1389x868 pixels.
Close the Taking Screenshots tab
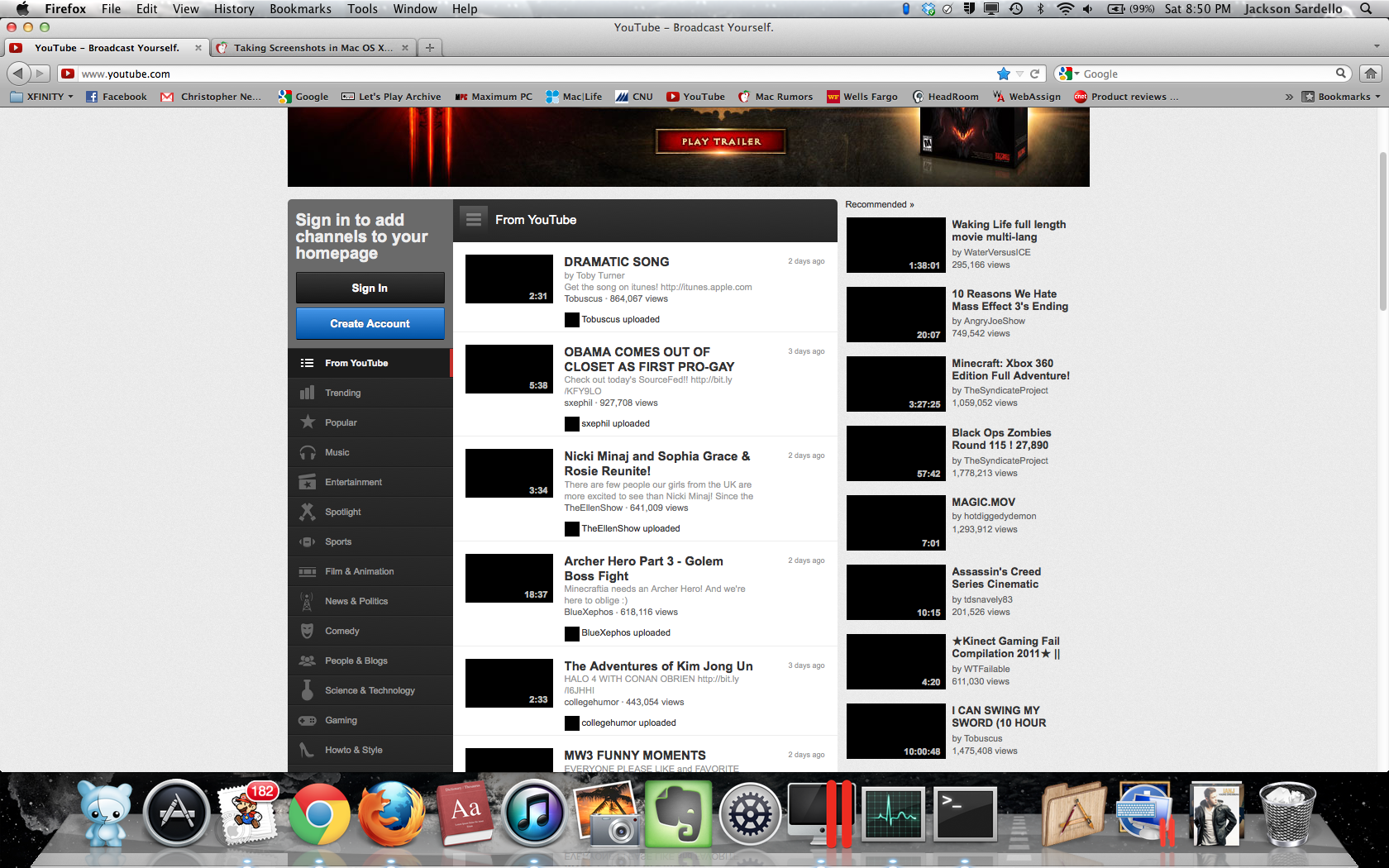[405, 47]
